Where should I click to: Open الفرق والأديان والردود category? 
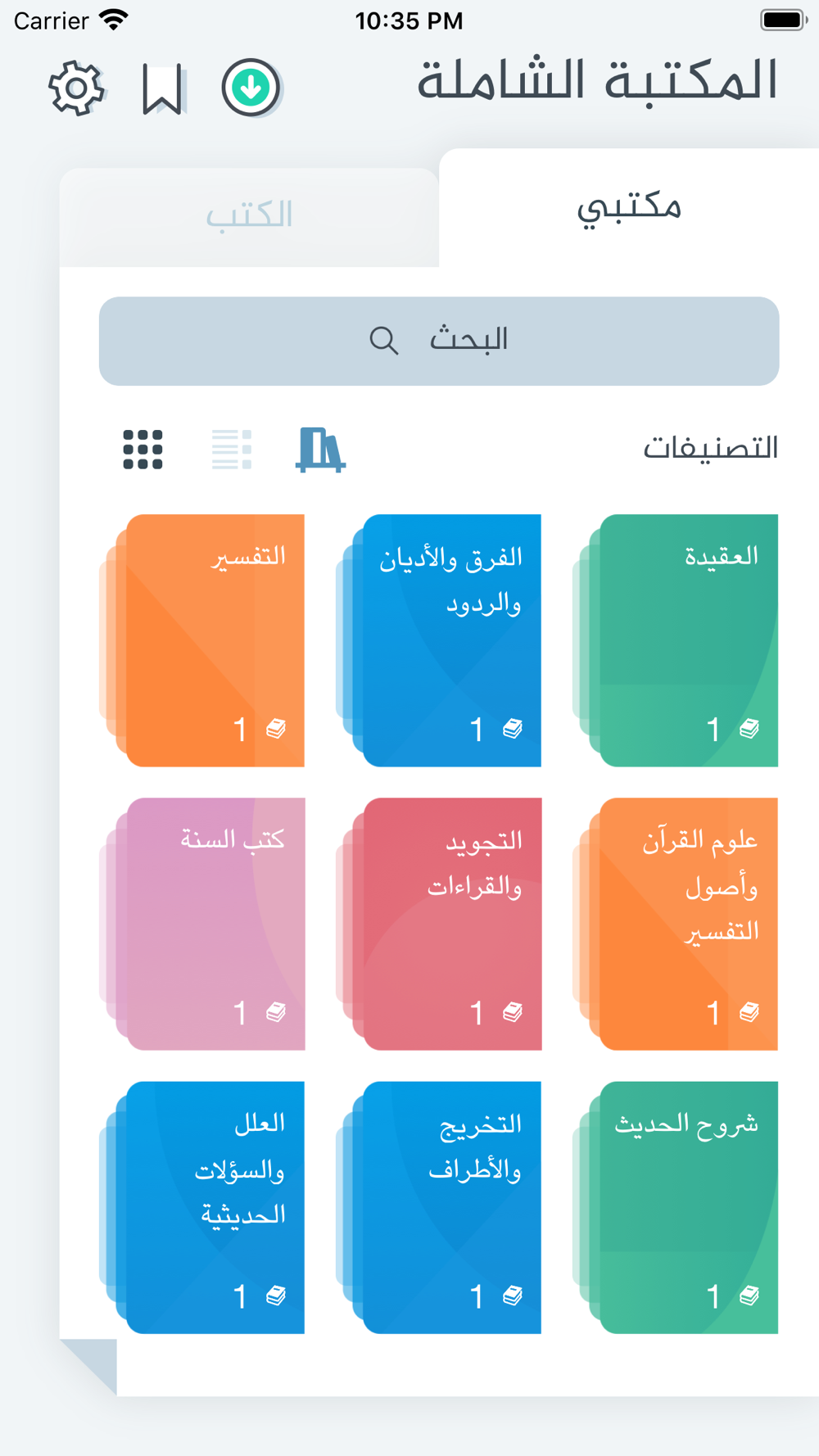[x=439, y=640]
